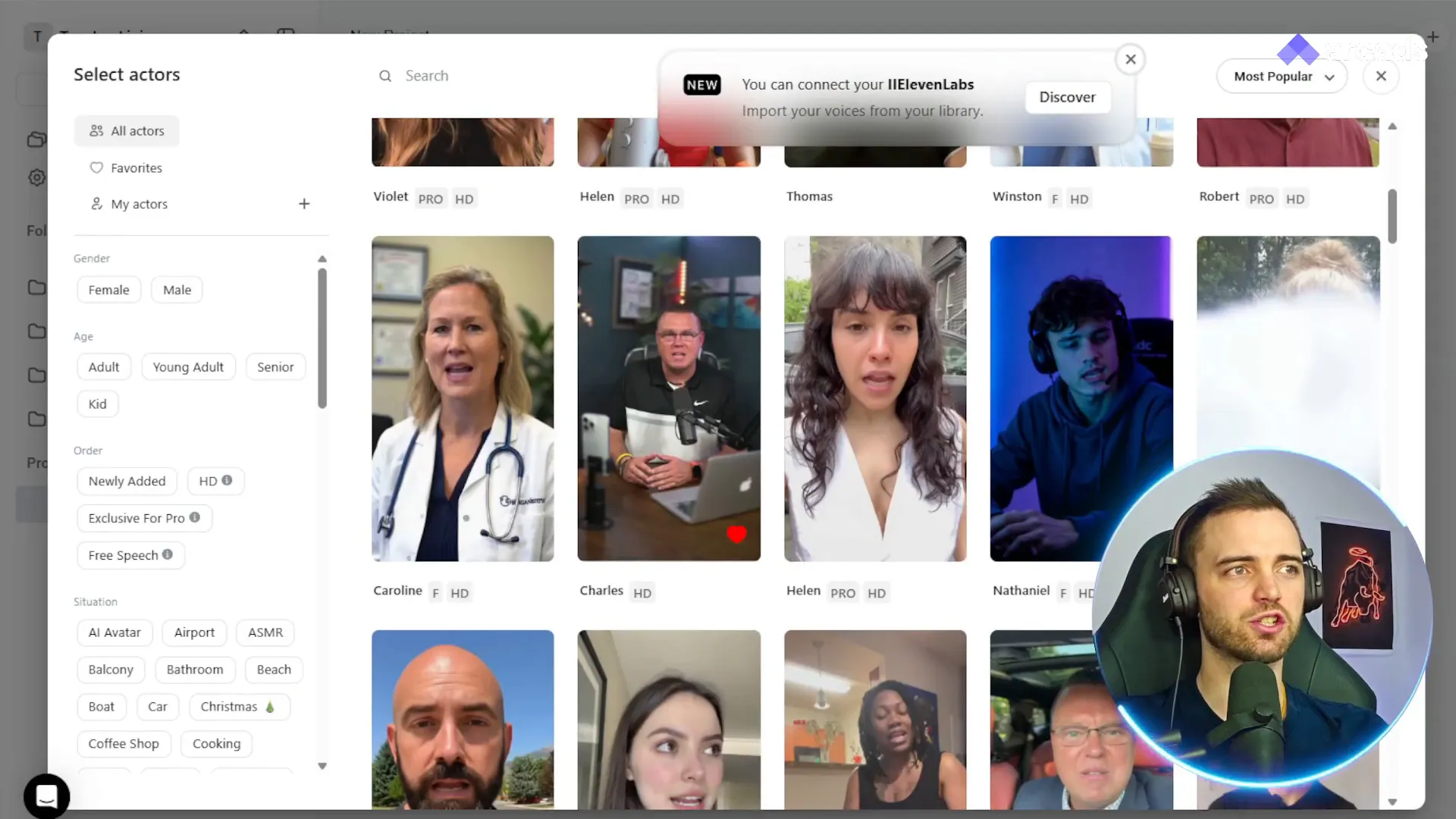Click the PRO badge next to Violet

click(x=431, y=199)
